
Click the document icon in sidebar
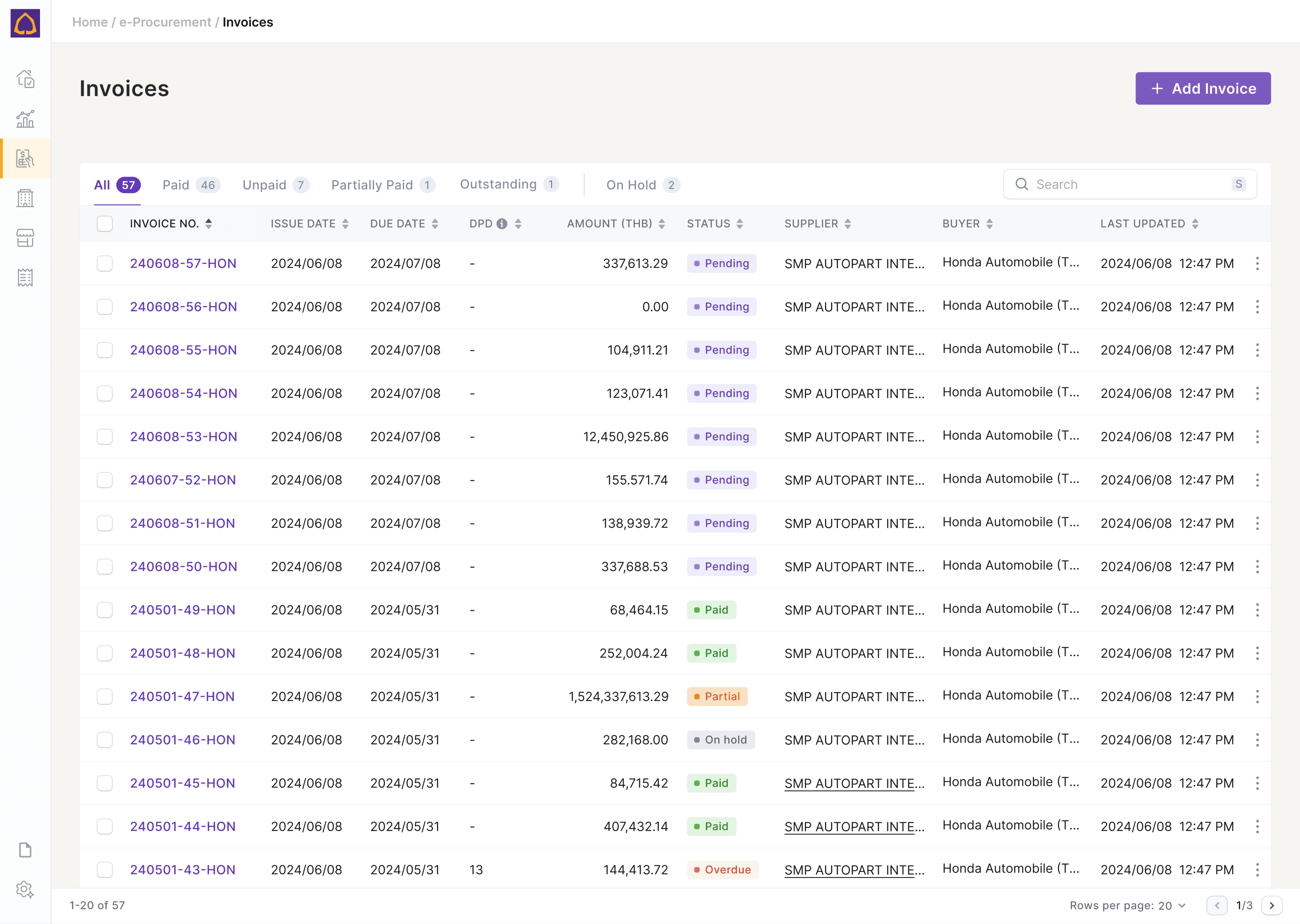coord(25,850)
